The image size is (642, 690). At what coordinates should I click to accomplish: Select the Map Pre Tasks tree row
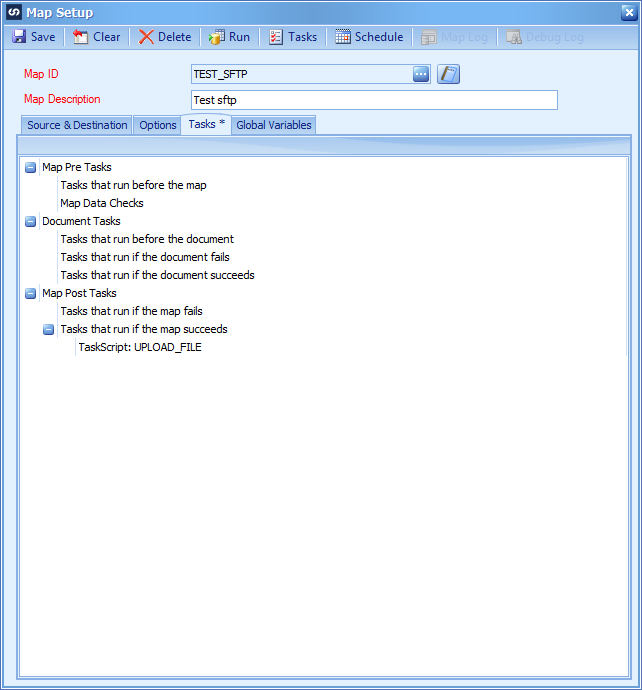(77, 167)
